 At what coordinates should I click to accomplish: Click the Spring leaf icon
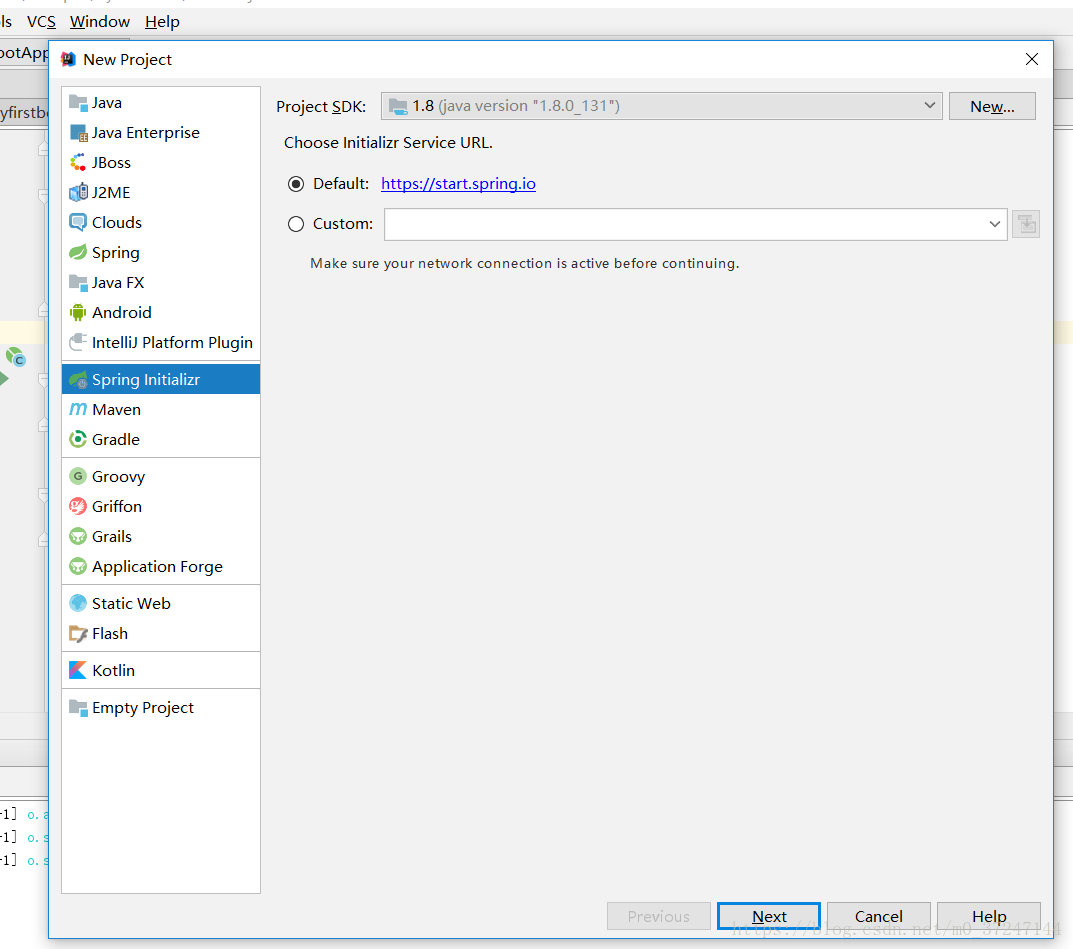coord(78,252)
